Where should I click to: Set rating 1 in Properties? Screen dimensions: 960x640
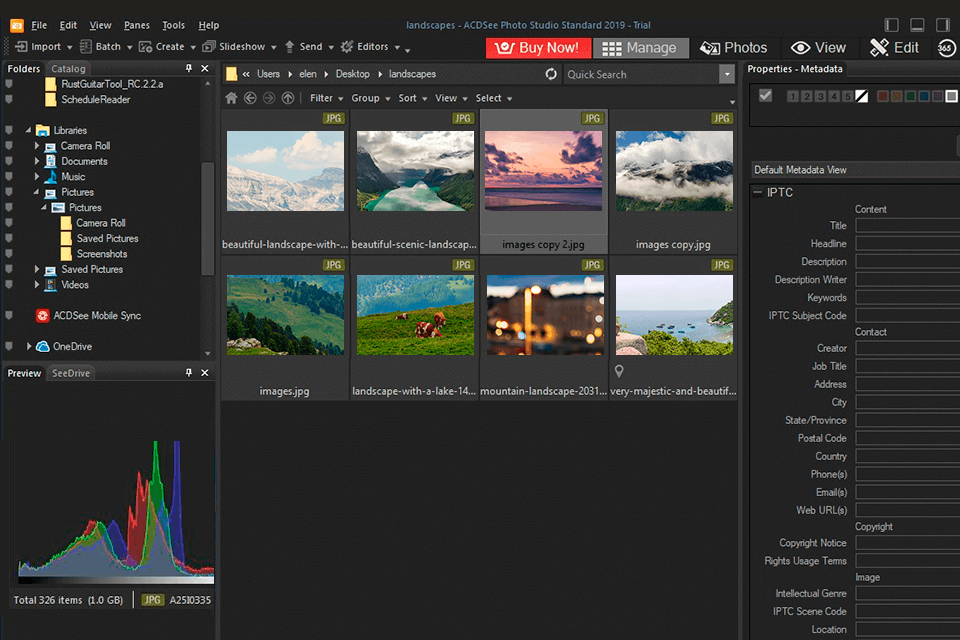(x=793, y=96)
